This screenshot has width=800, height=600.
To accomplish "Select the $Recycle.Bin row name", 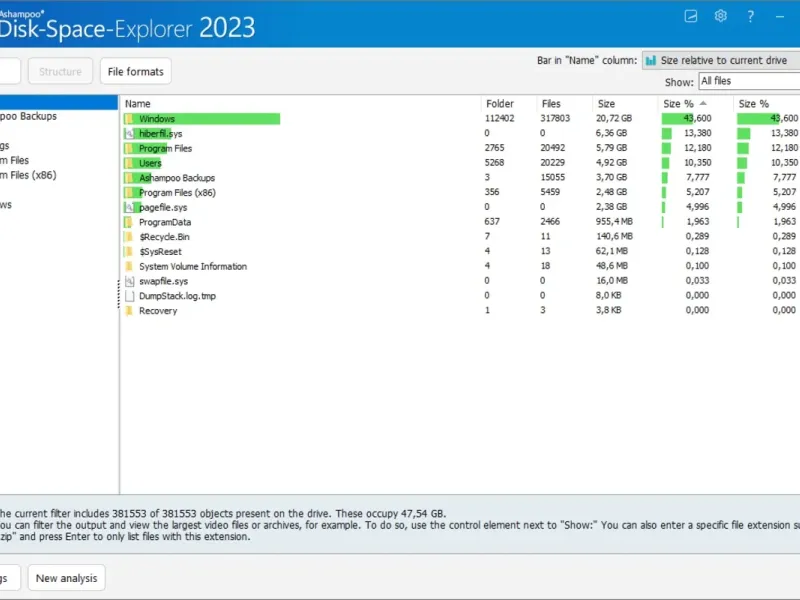I will pyautogui.click(x=164, y=237).
